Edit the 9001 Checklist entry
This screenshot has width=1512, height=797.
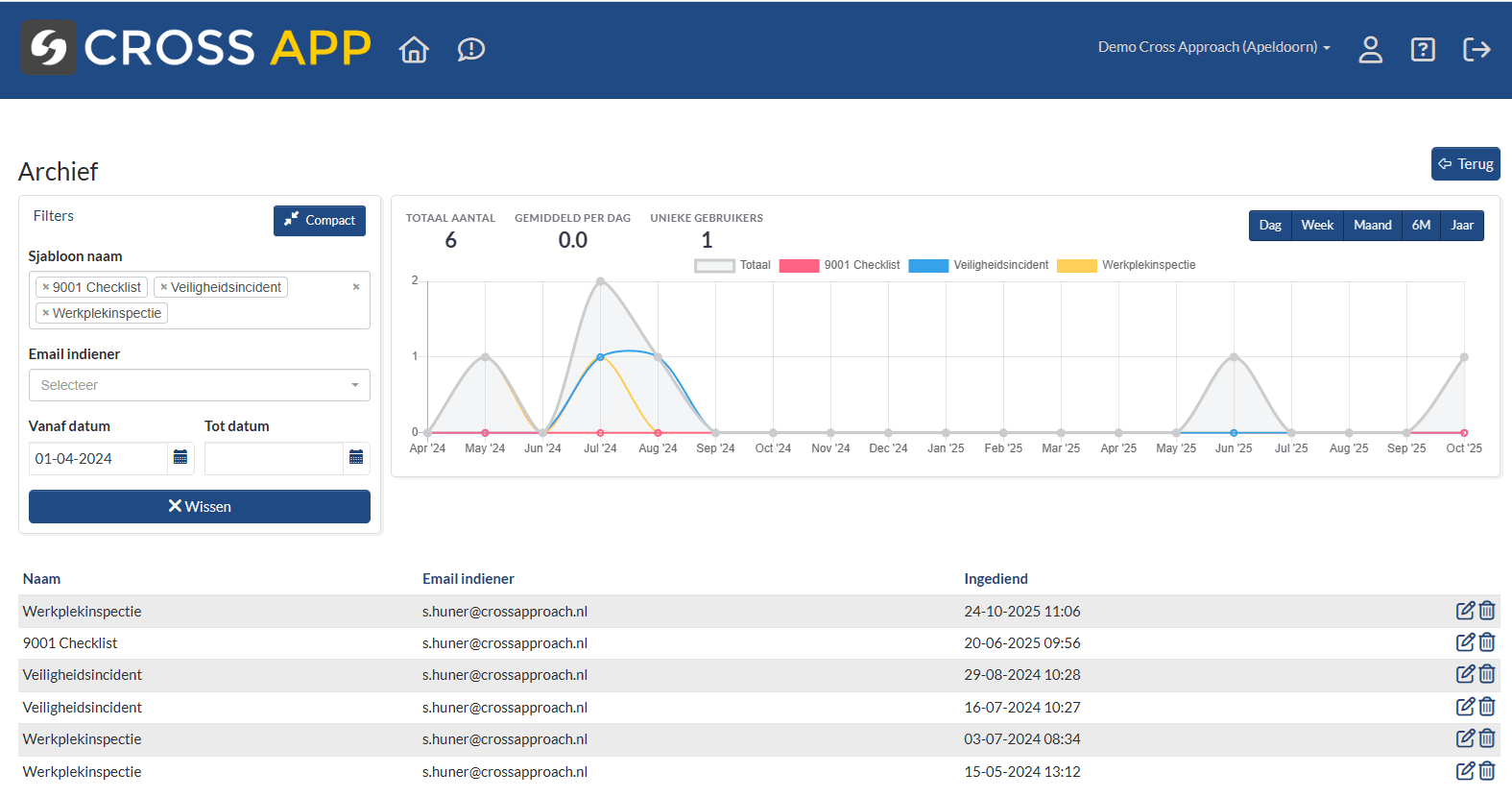(1464, 642)
